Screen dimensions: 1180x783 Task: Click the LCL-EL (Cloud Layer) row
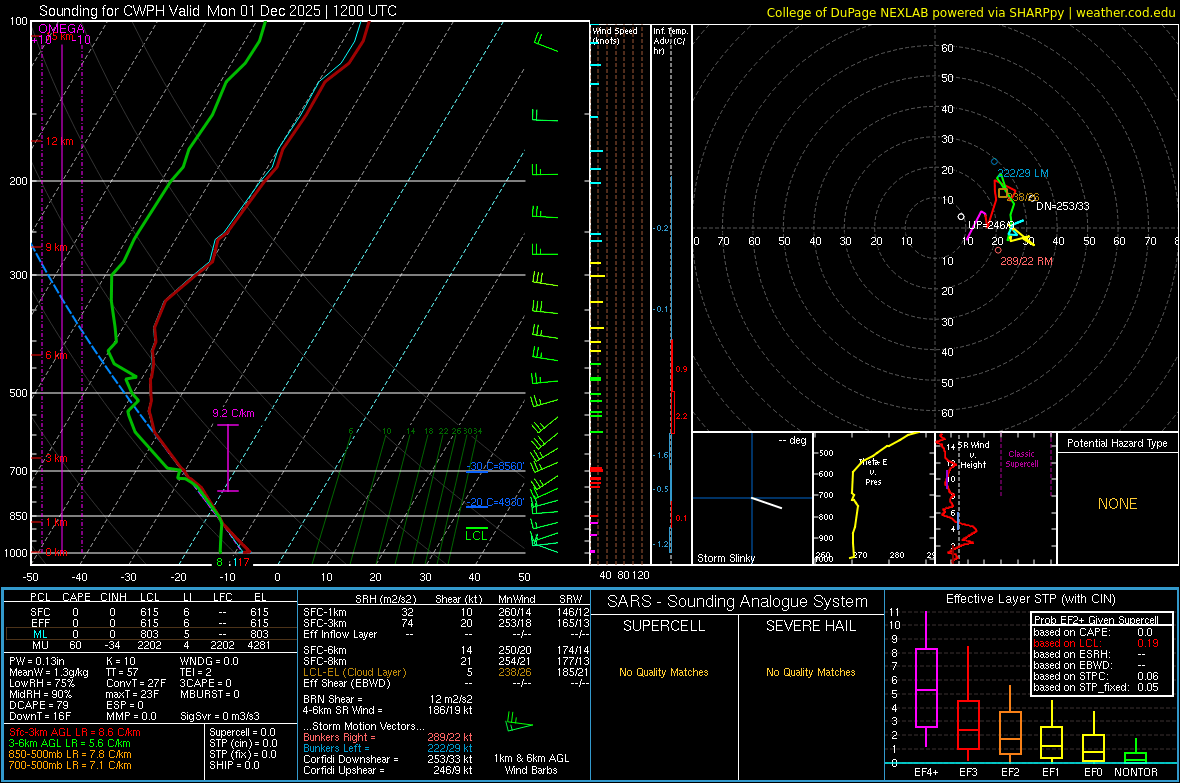(446, 672)
